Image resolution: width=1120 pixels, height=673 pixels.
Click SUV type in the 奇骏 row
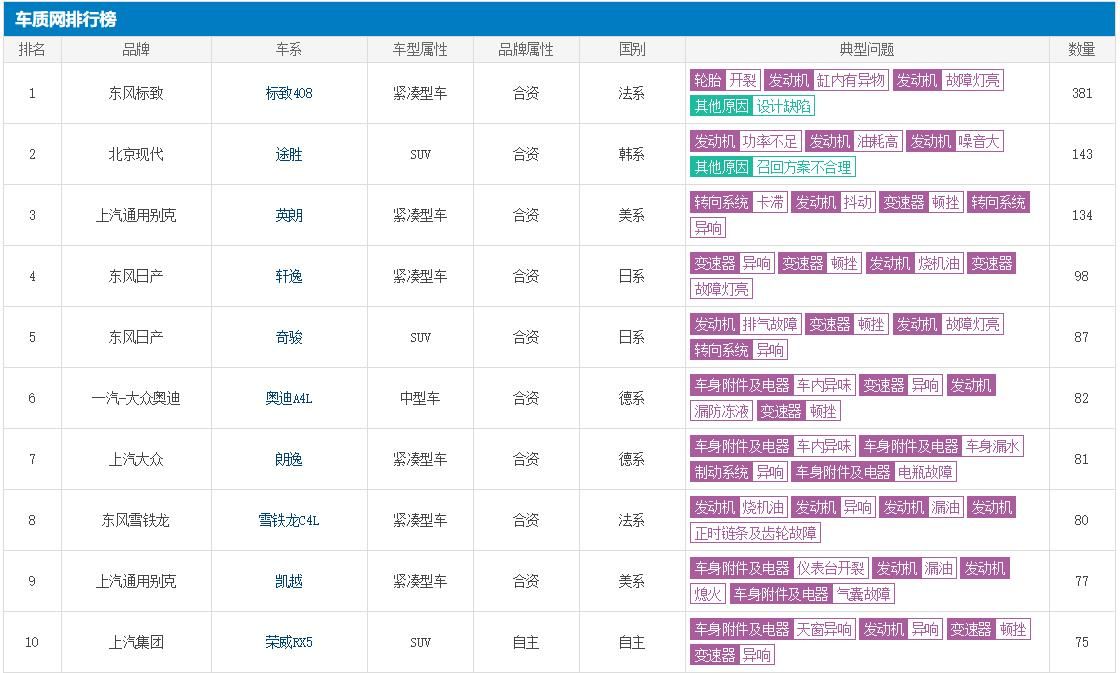point(420,337)
